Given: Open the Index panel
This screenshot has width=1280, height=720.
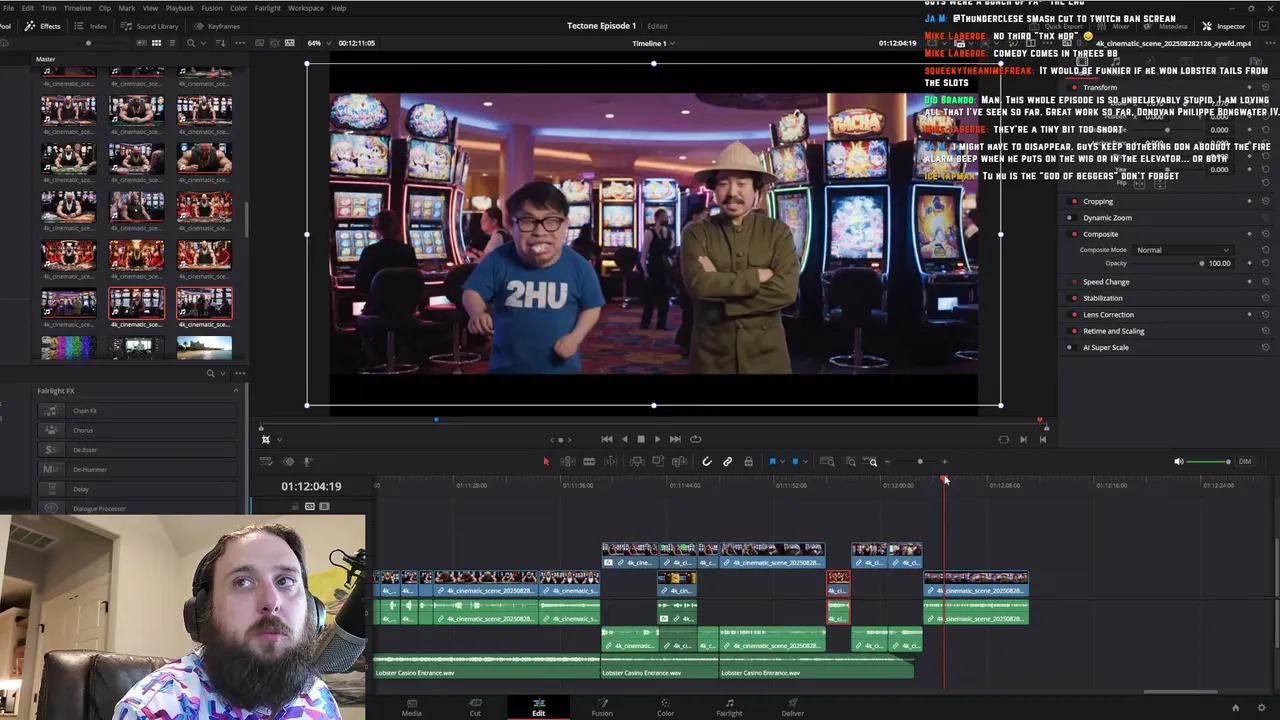Looking at the screenshot, I should (92, 26).
